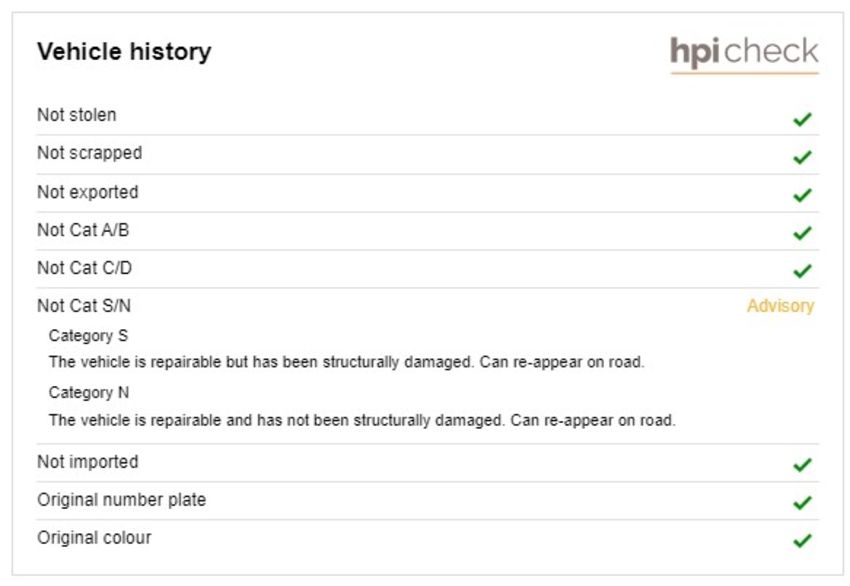Select the Category S heading
Image resolution: width=850 pixels, height=586 pixels.
[x=88, y=336]
